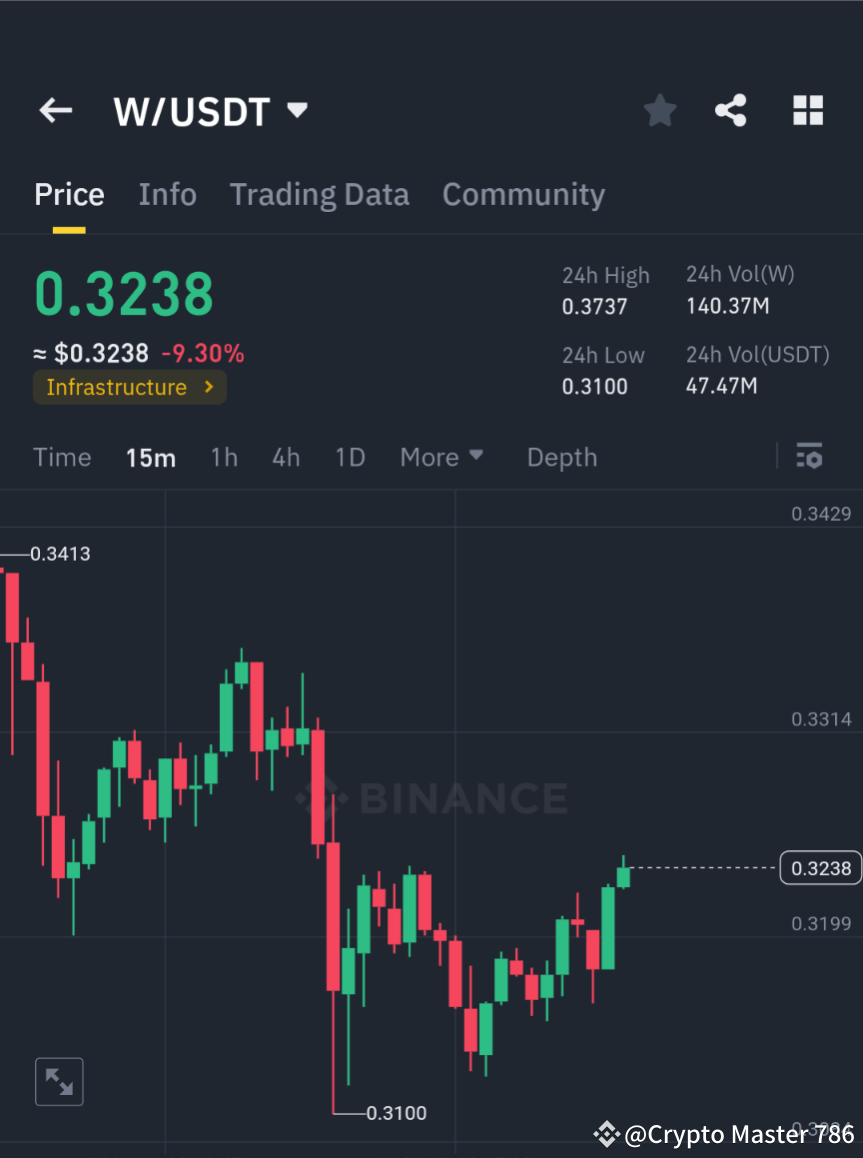Click the fullscreen expand icon on the chart

(59, 1081)
